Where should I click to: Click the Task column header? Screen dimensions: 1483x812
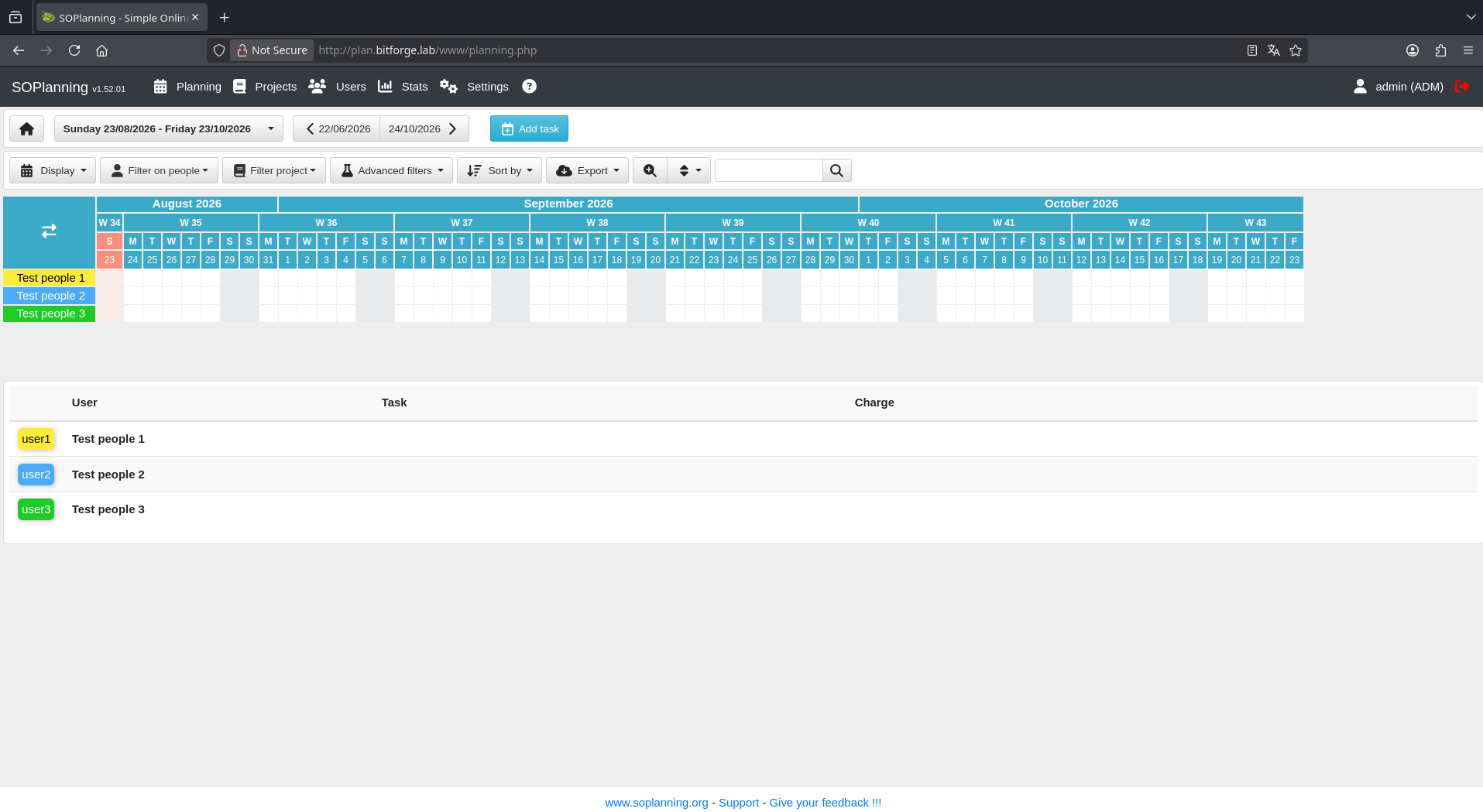(x=393, y=403)
